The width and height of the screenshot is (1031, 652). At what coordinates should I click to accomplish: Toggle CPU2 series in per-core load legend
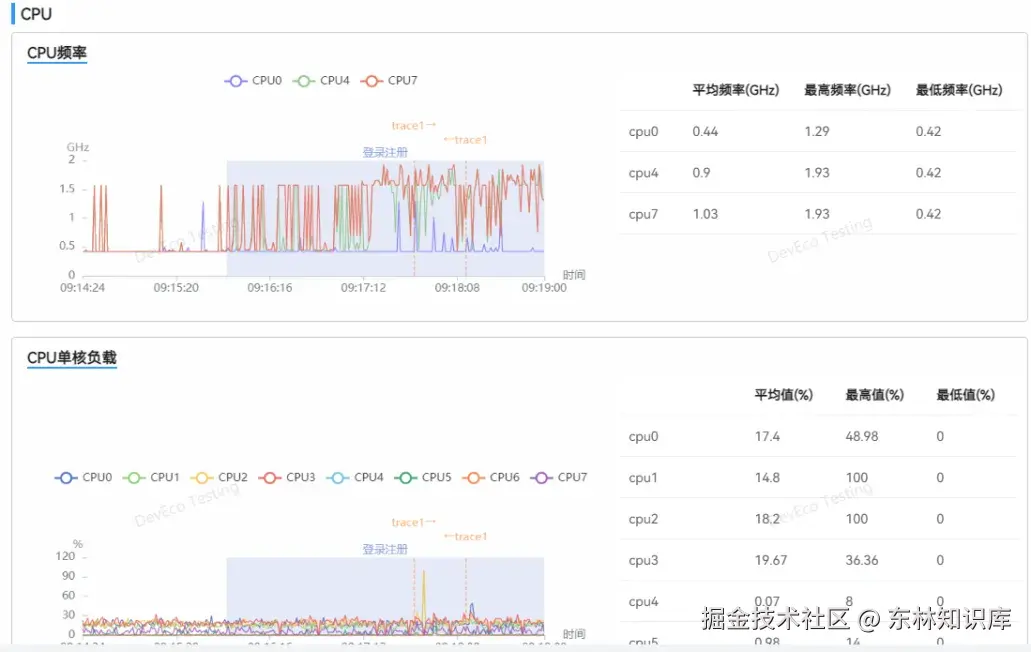(x=219, y=477)
